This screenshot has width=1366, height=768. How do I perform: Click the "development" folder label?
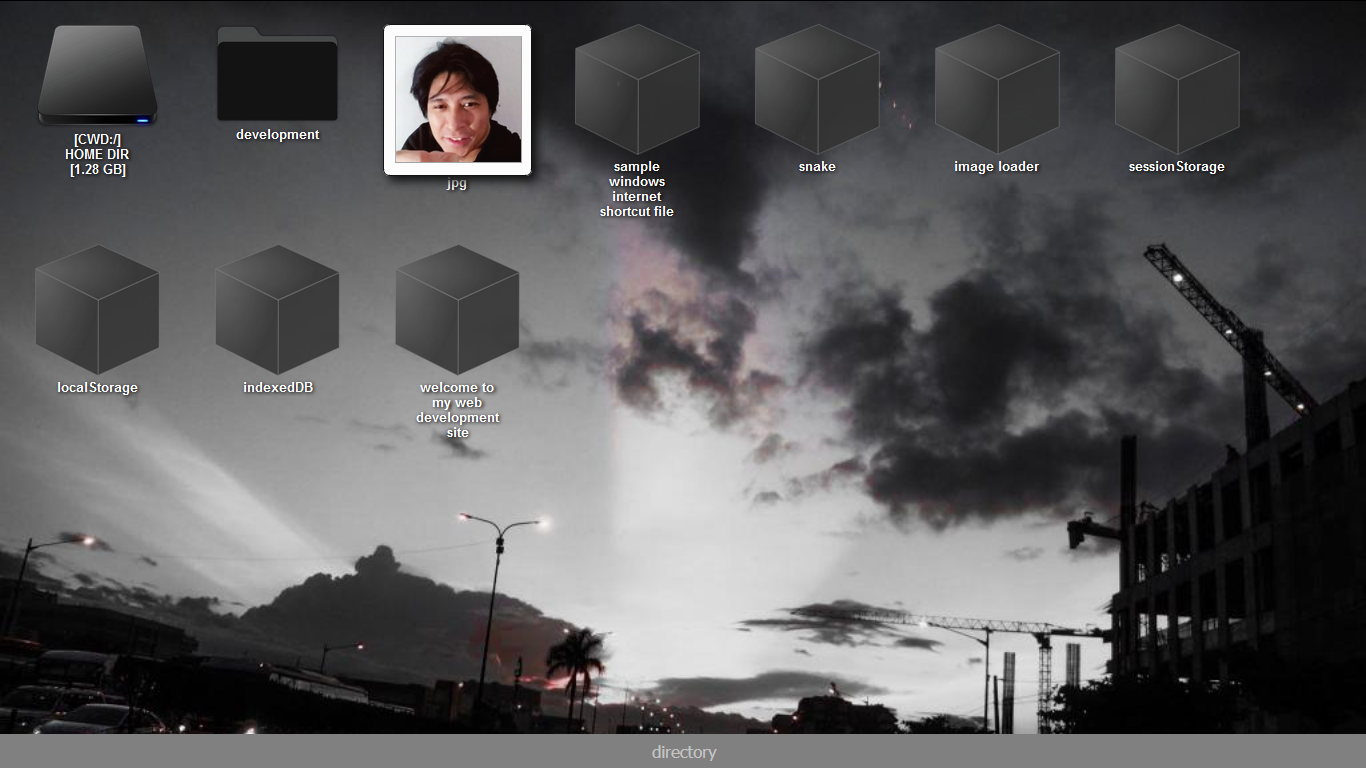278,135
